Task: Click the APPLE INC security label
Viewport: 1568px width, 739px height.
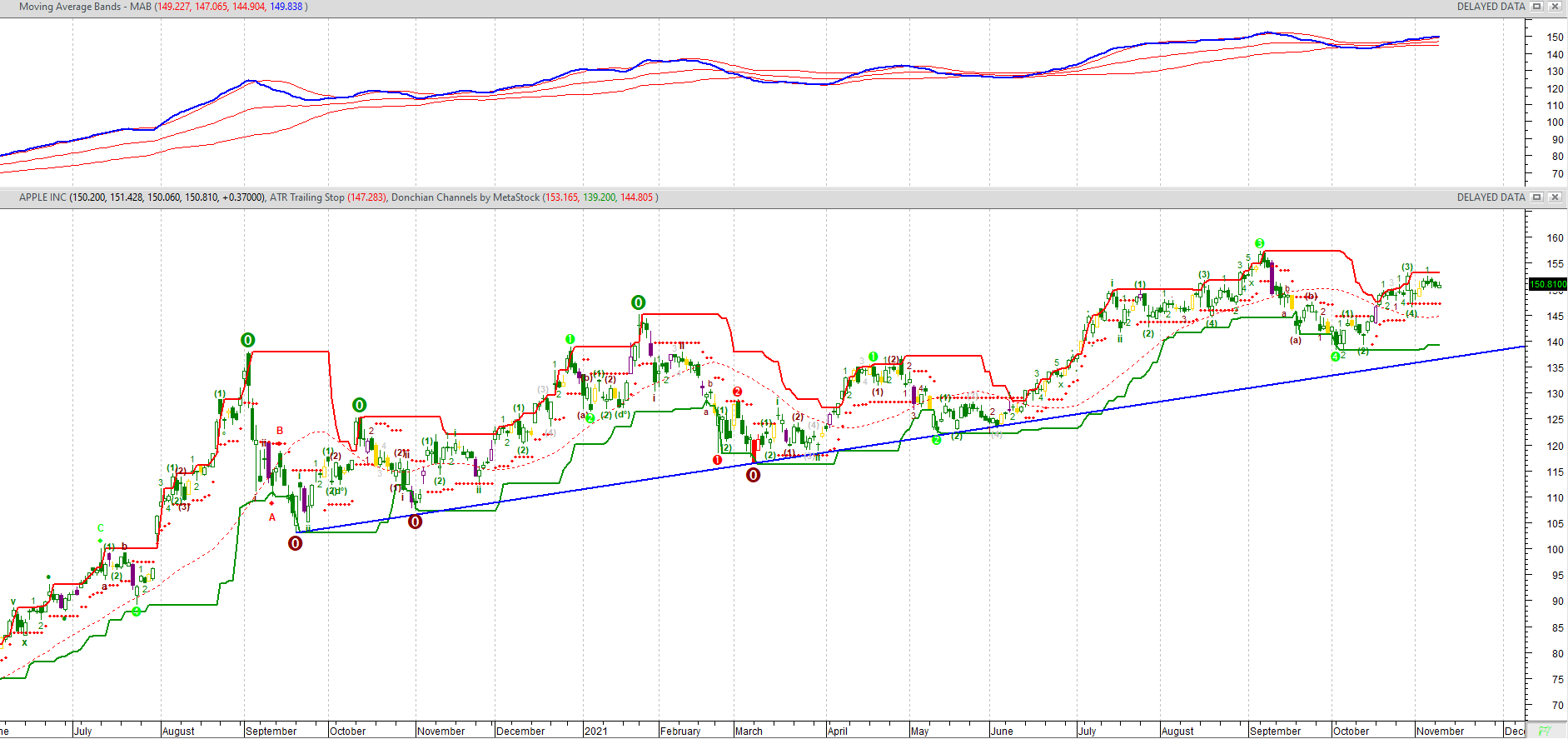Action: click(x=42, y=197)
